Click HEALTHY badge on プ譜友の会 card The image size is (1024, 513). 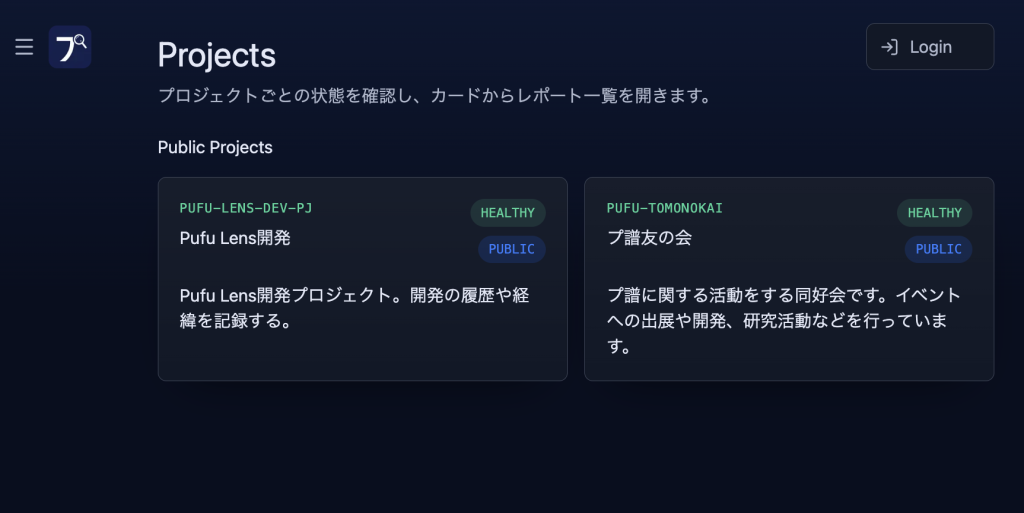[935, 213]
